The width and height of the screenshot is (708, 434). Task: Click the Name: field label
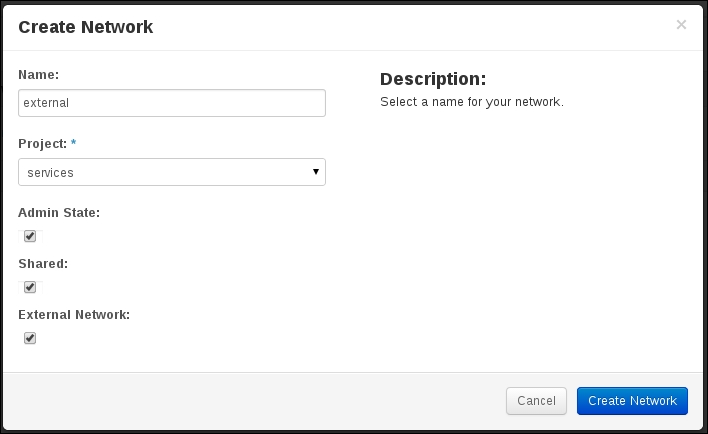pyautogui.click(x=38, y=75)
